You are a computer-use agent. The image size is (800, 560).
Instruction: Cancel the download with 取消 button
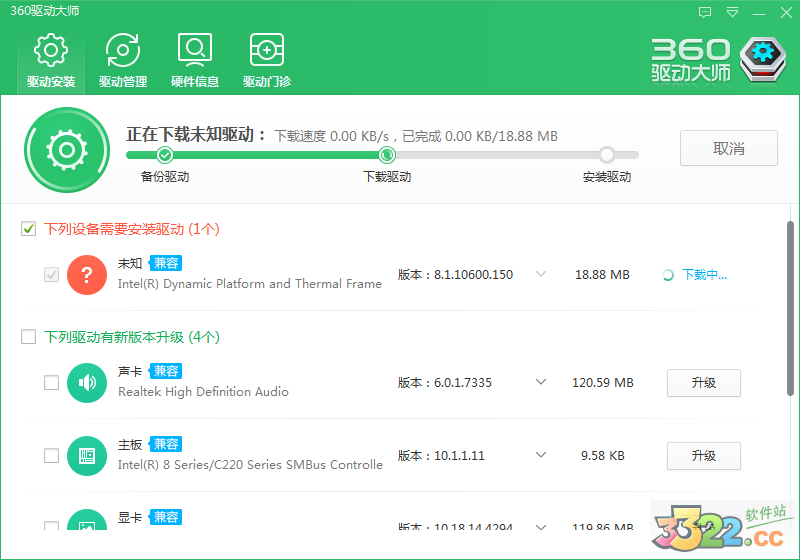coord(729,148)
